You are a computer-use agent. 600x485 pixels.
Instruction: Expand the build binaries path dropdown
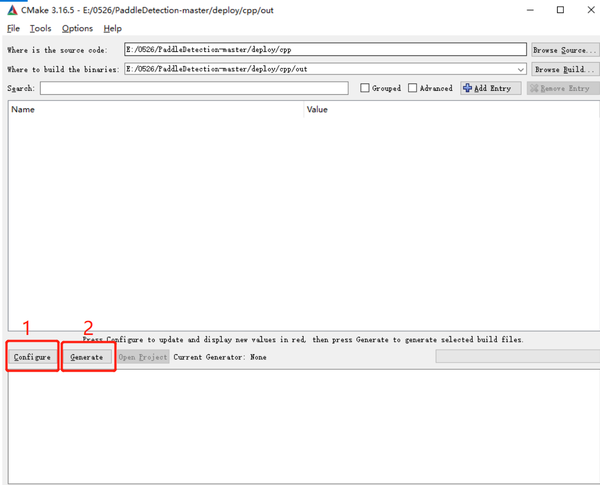(520, 70)
